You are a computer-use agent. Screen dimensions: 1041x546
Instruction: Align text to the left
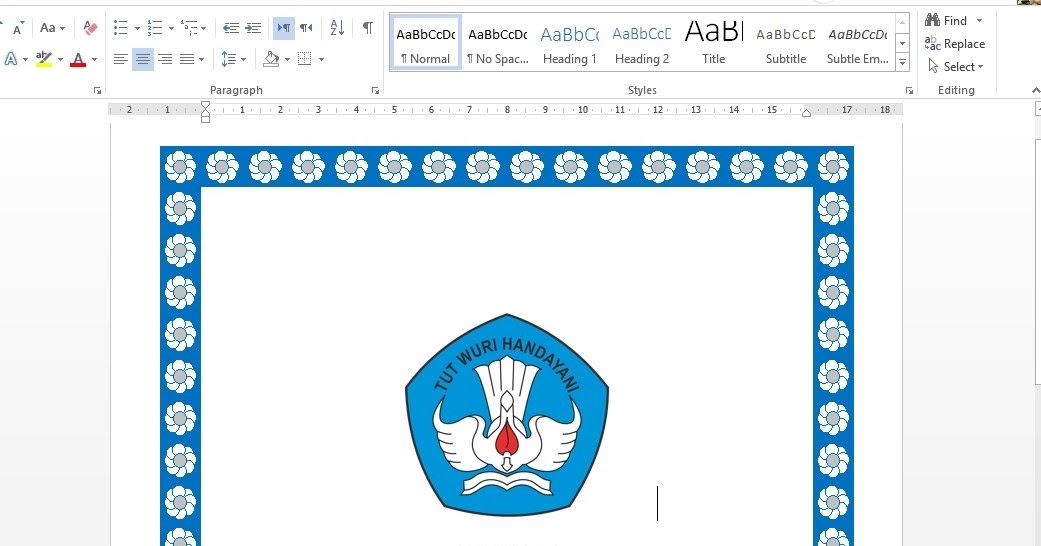(x=120, y=59)
